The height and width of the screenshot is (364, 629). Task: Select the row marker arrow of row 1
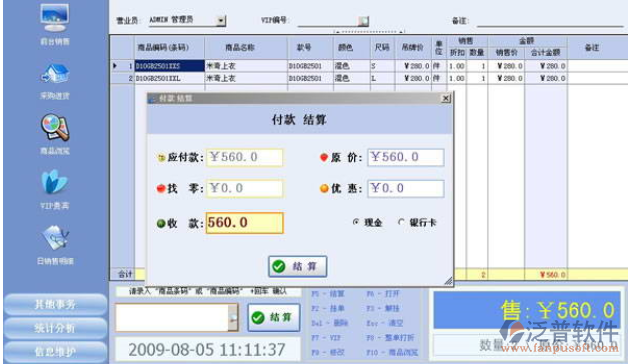click(115, 65)
